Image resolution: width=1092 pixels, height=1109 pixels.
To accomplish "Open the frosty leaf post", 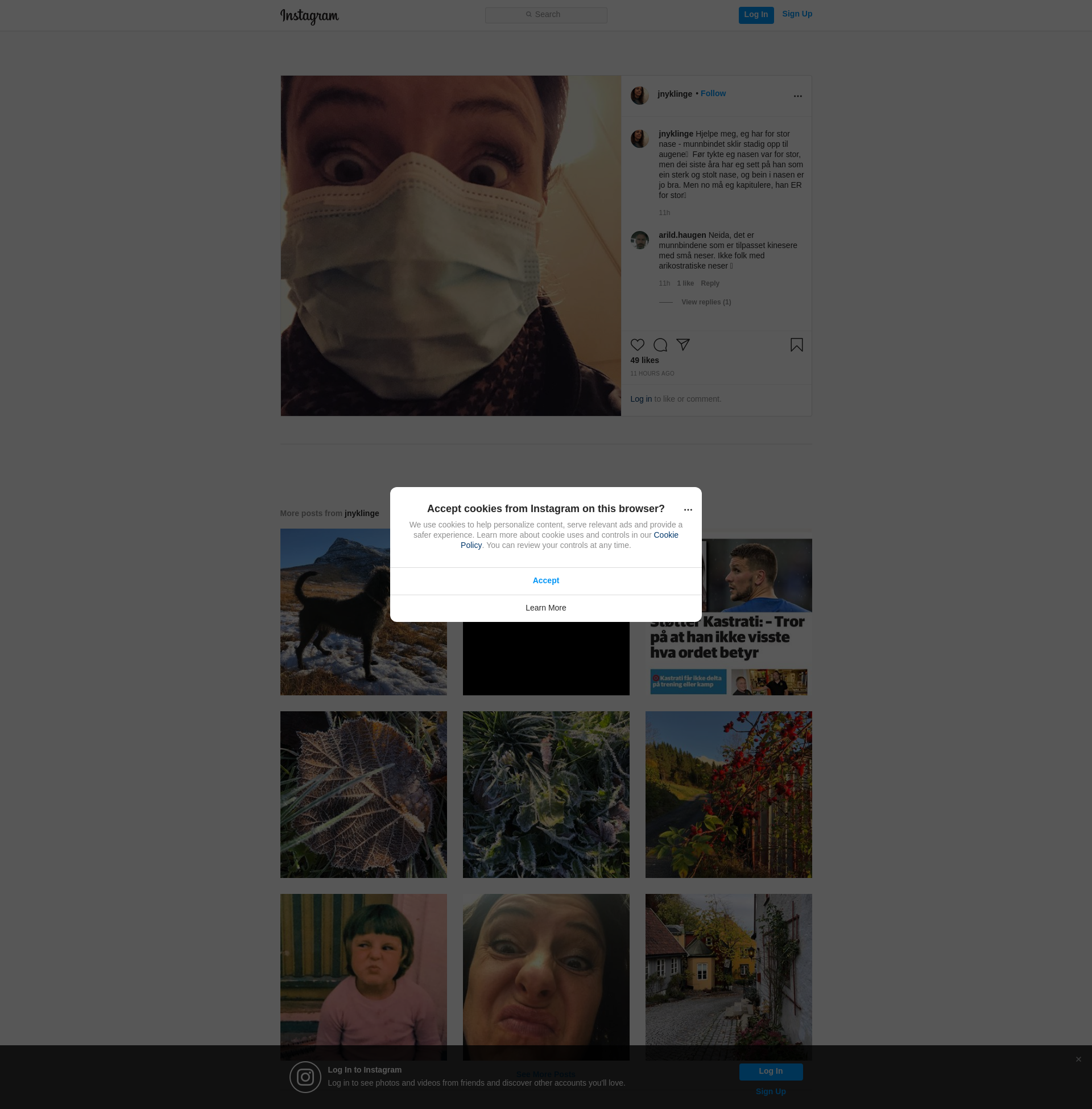I will point(363,794).
